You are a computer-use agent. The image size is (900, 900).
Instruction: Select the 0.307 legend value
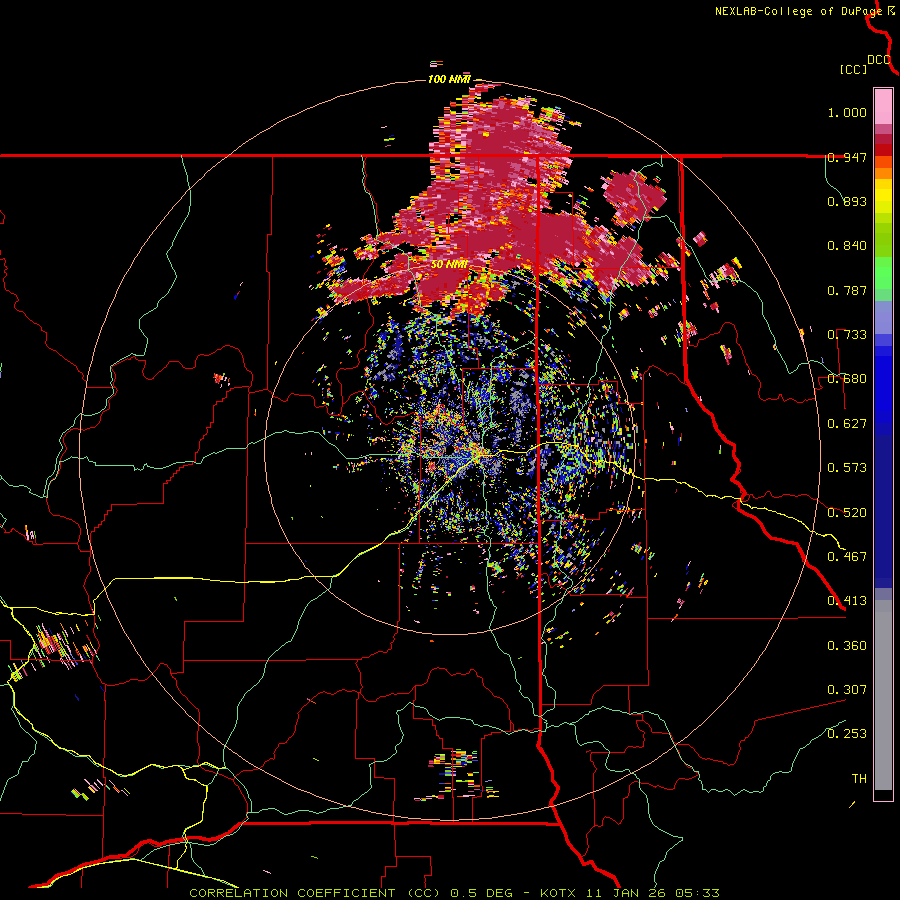(x=847, y=690)
